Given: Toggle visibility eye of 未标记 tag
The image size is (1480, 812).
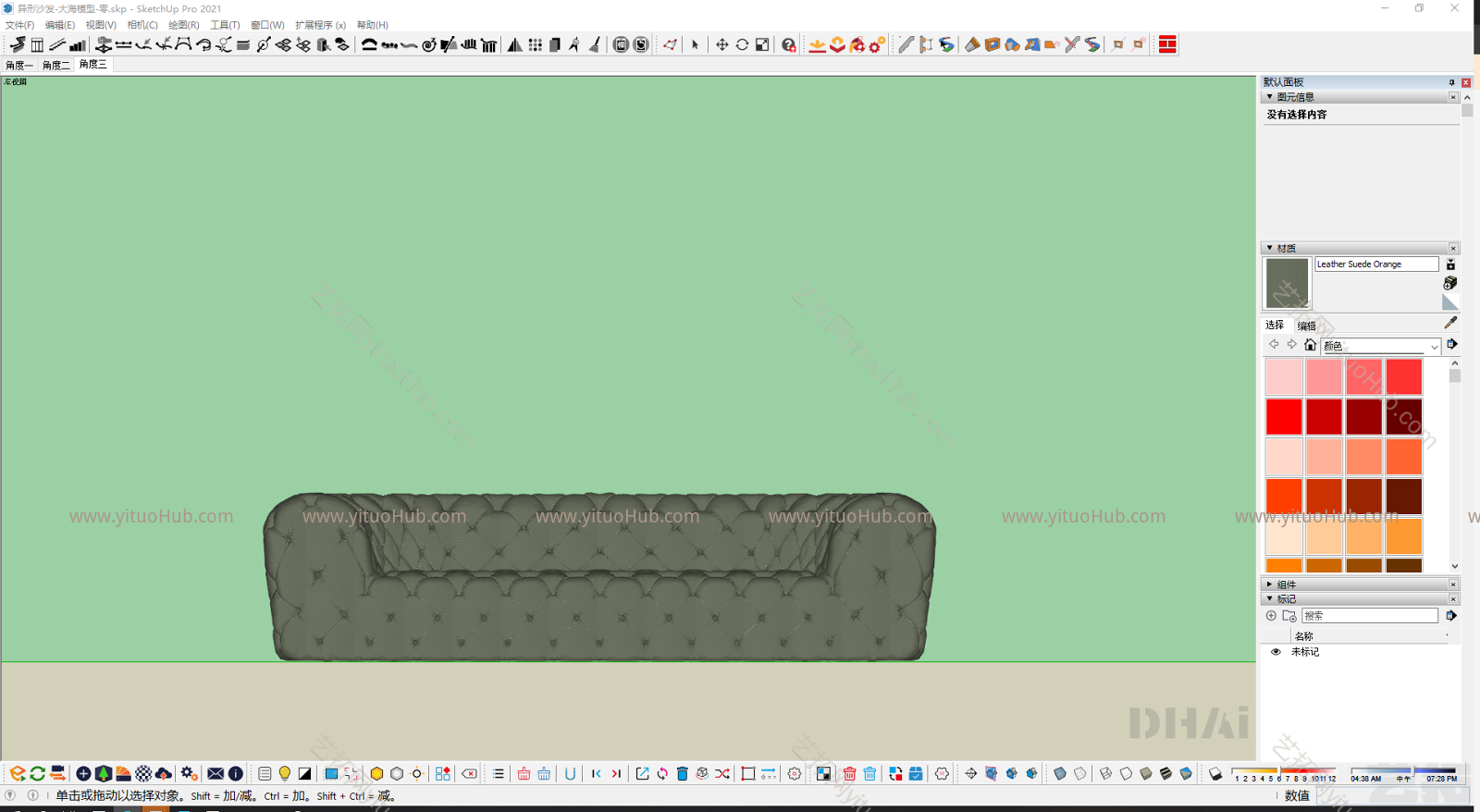Looking at the screenshot, I should pos(1276,652).
